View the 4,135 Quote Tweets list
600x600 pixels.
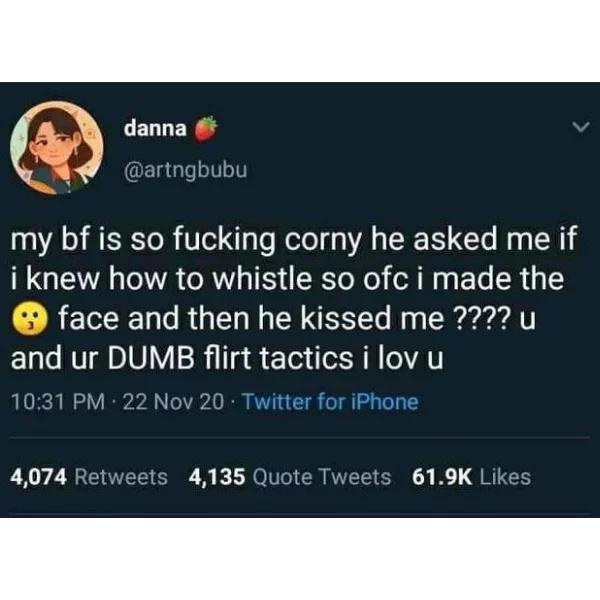pos(290,477)
